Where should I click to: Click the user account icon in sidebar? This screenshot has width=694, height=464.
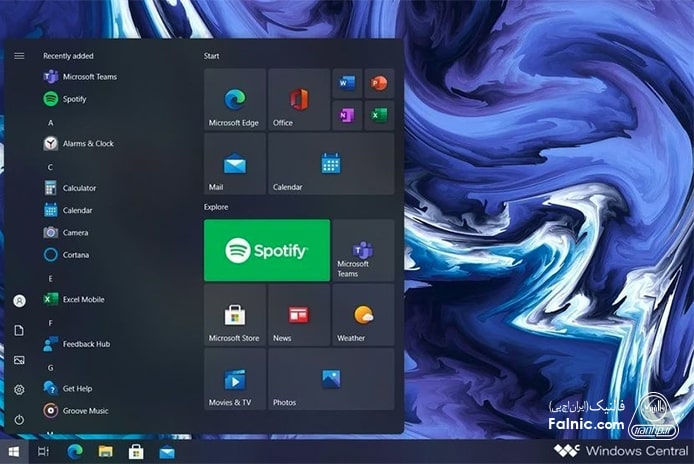19,300
